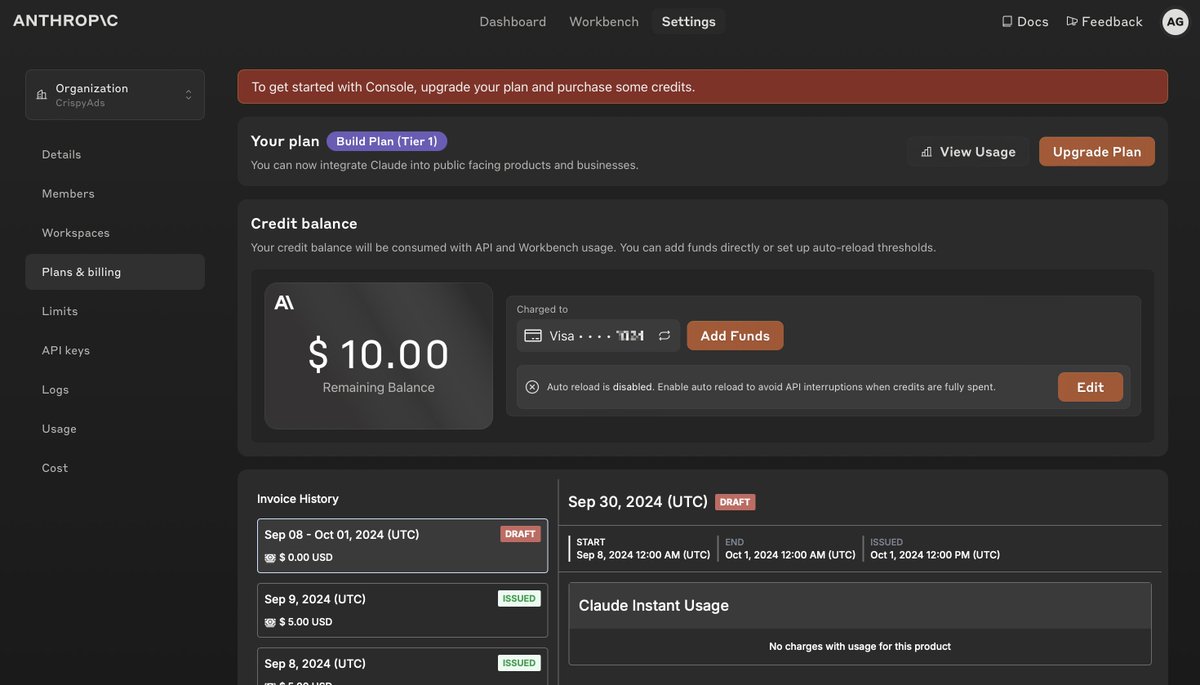Expand the Organization CrispyAds selector
Viewport: 1200px width, 685px height.
tap(115, 95)
